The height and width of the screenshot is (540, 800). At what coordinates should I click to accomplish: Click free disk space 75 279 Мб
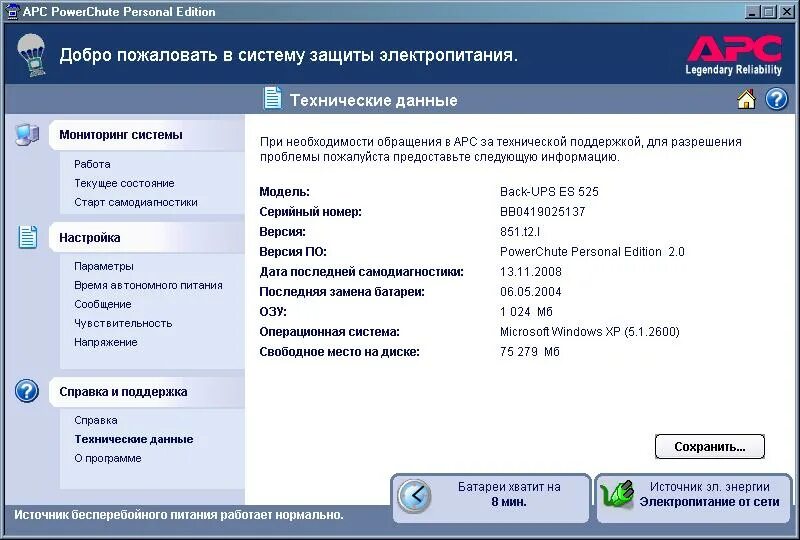(530, 352)
